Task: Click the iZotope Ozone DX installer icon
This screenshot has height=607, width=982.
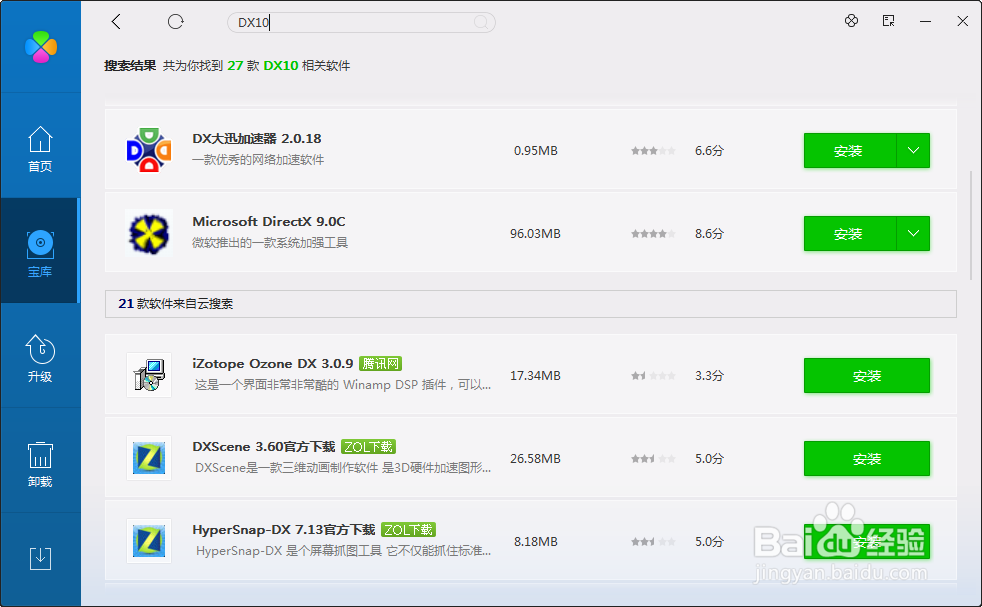Action: click(x=149, y=375)
